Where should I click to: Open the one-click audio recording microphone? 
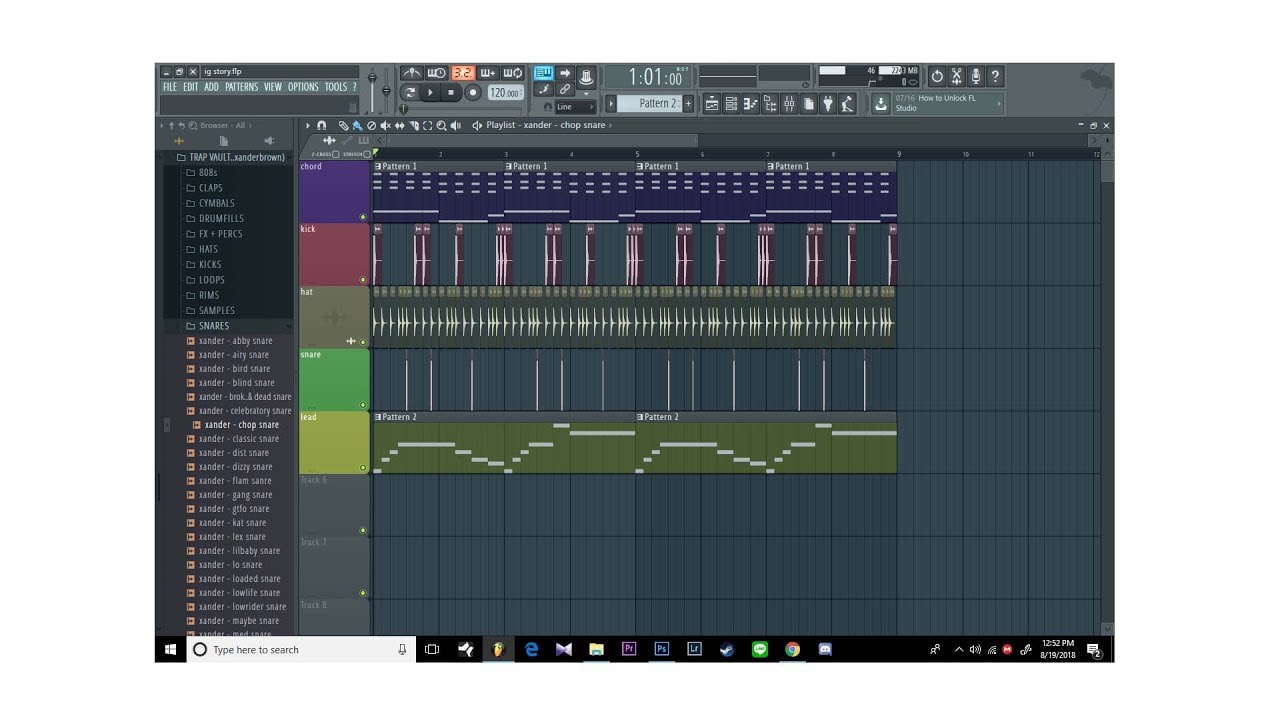pyautogui.click(x=976, y=76)
